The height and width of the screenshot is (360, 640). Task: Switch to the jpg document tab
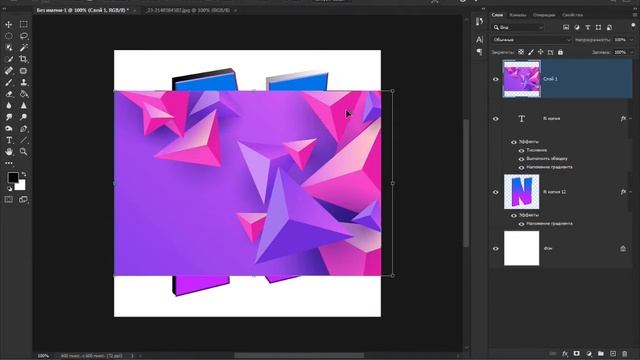(188, 10)
